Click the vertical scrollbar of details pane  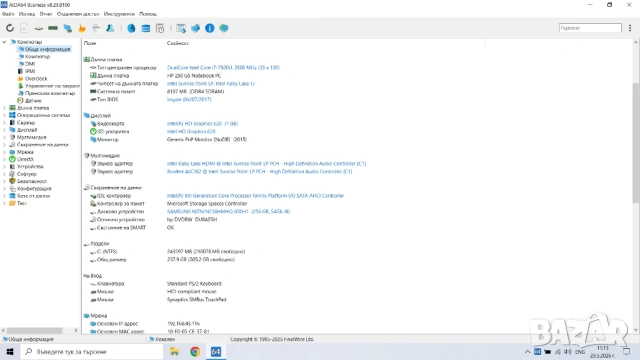(x=636, y=143)
